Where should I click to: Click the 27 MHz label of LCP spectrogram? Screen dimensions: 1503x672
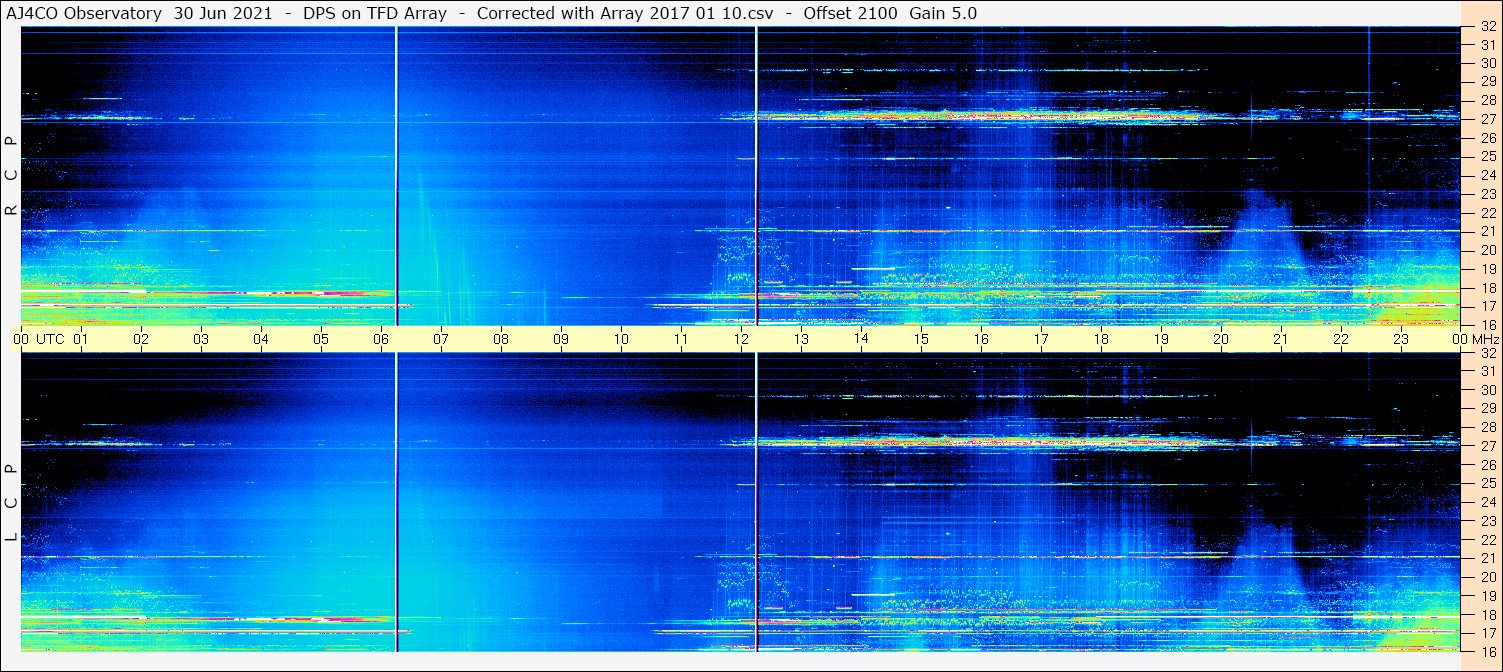pos(1487,446)
